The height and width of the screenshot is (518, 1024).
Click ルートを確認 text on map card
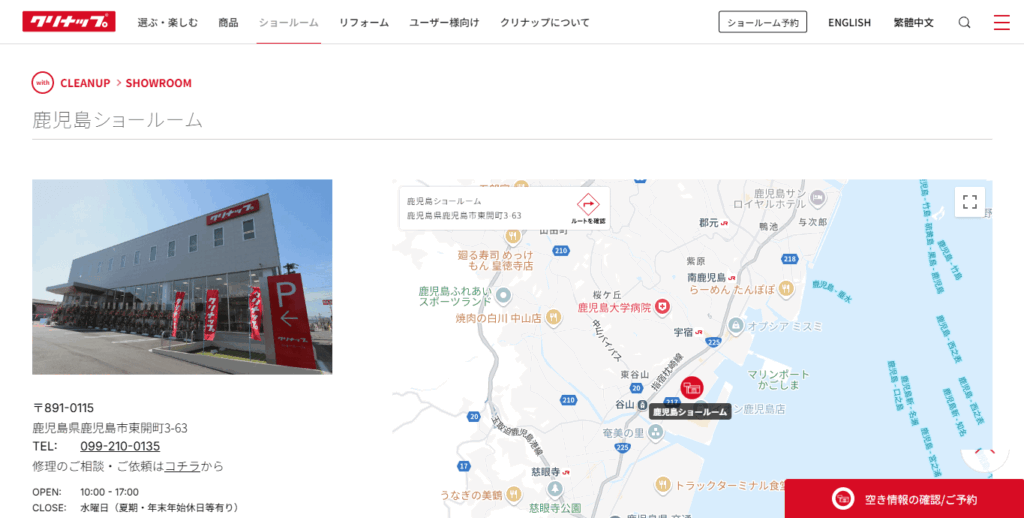coord(588,221)
